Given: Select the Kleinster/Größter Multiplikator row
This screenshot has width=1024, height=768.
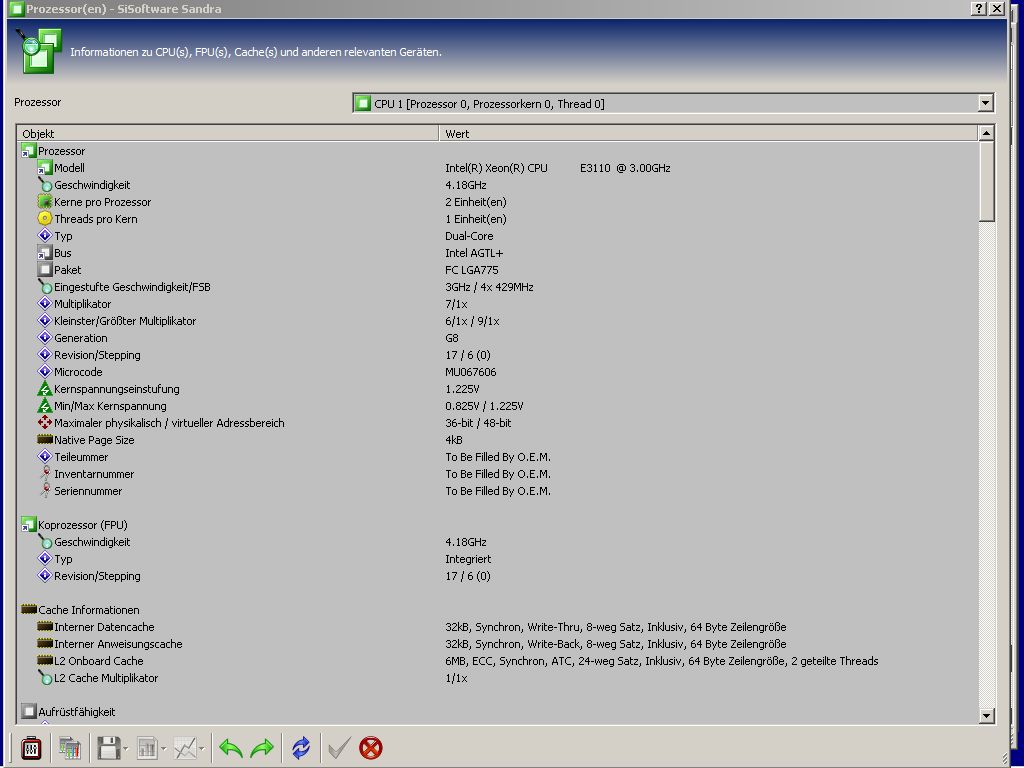Looking at the screenshot, I should pyautogui.click(x=498, y=321).
